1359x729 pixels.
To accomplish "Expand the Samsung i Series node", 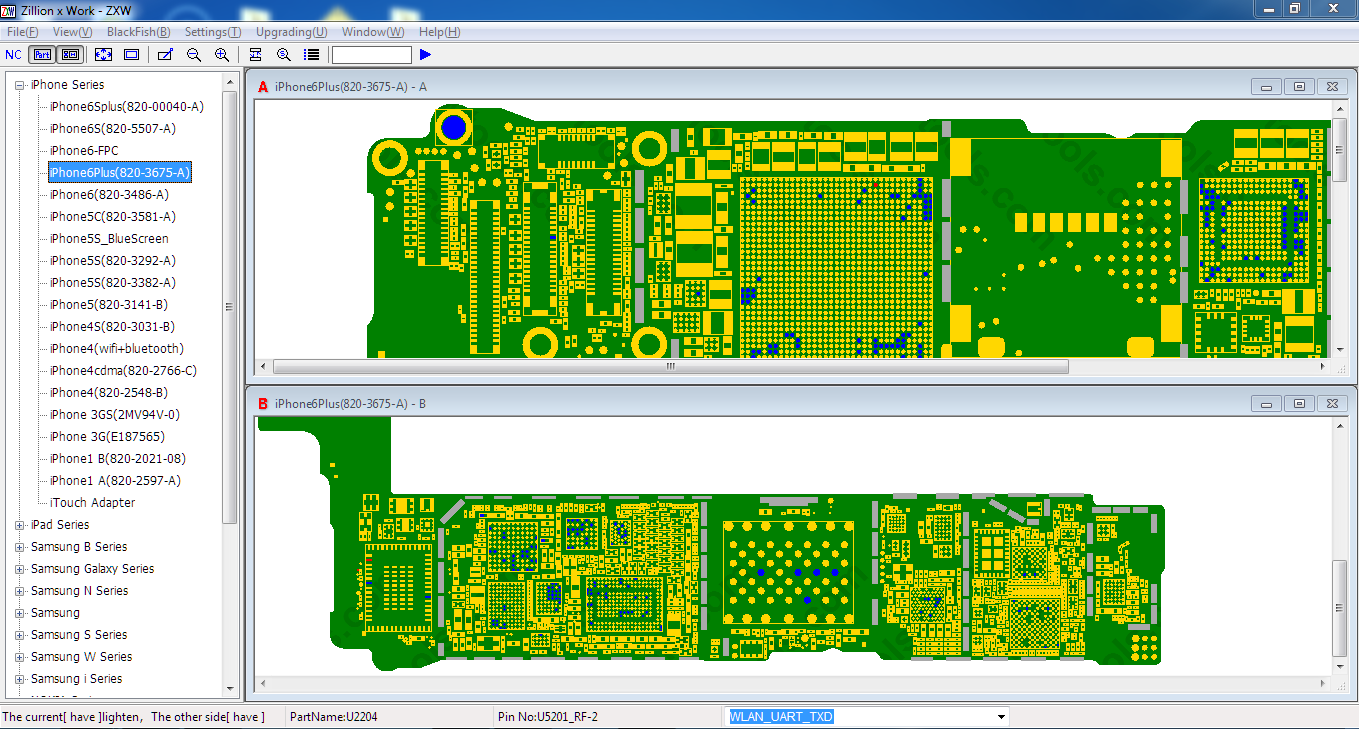I will pos(20,679).
